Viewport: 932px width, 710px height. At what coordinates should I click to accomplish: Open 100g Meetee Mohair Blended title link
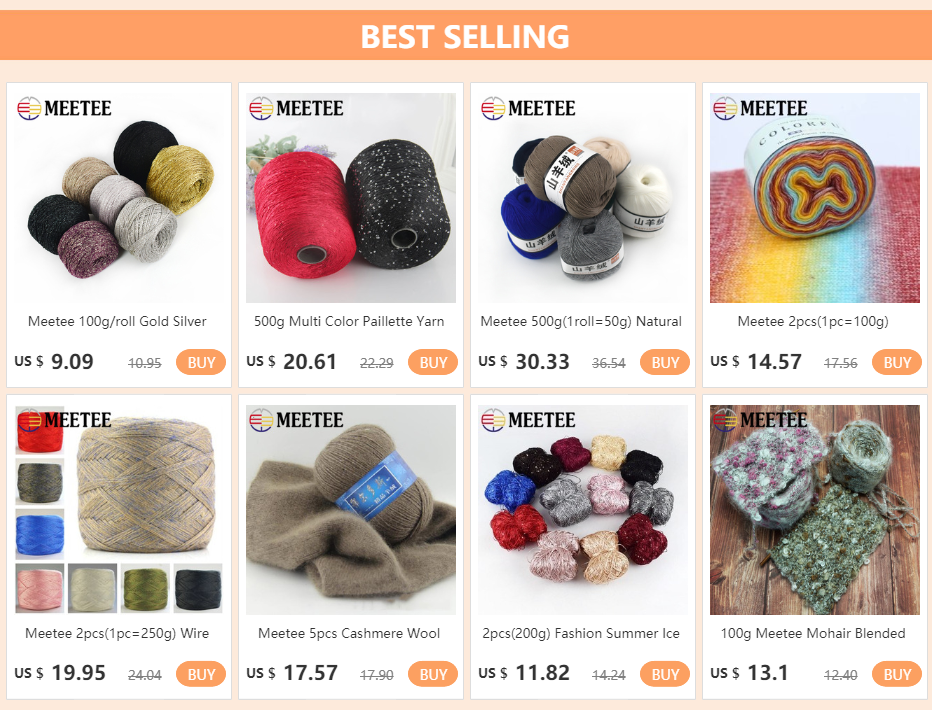coord(813,633)
